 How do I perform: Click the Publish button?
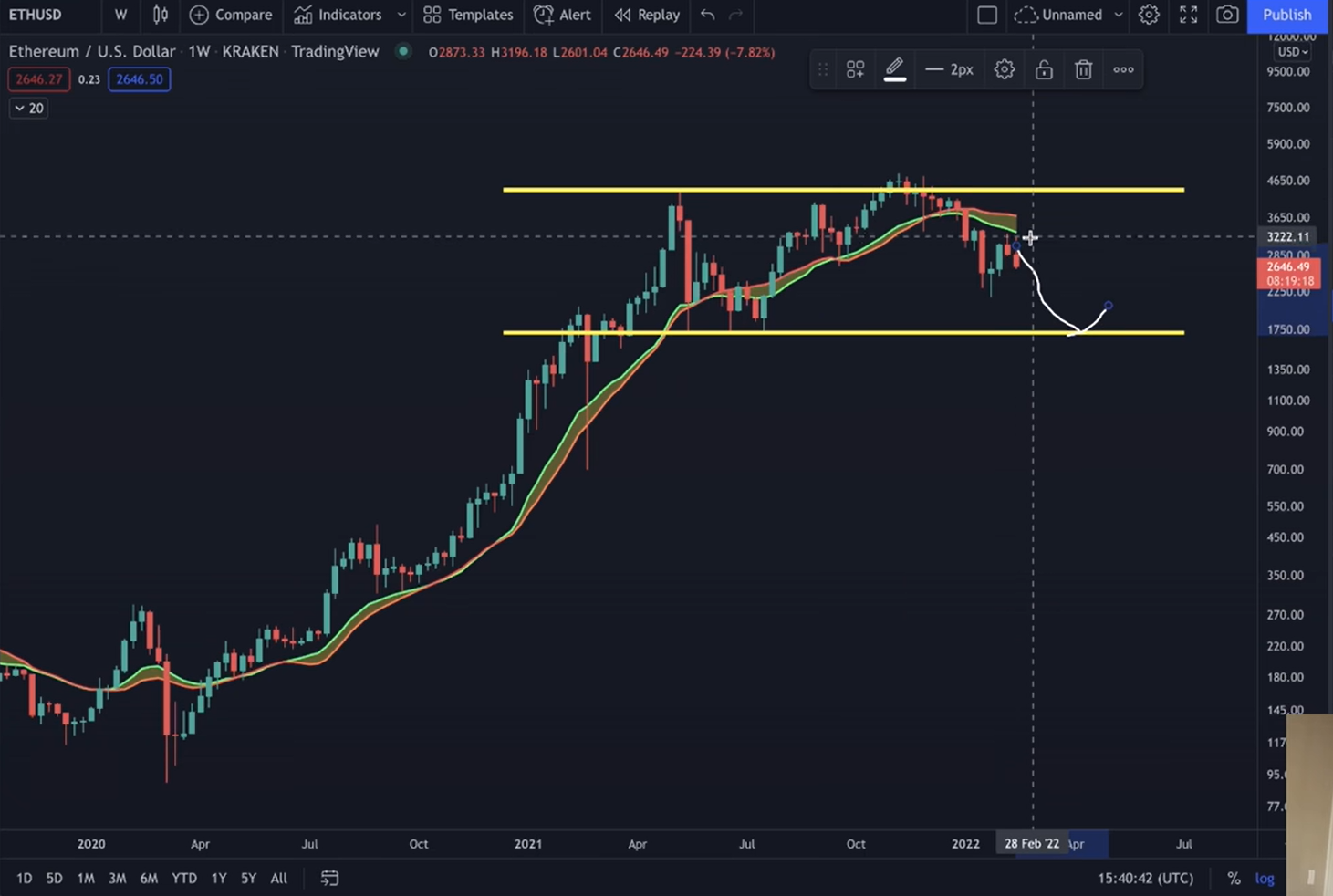tap(1286, 15)
